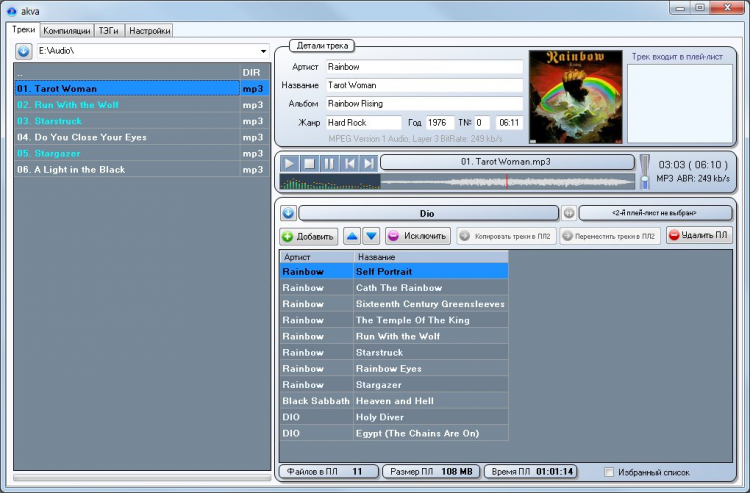Select playlist track Holy Diver

coord(394,417)
